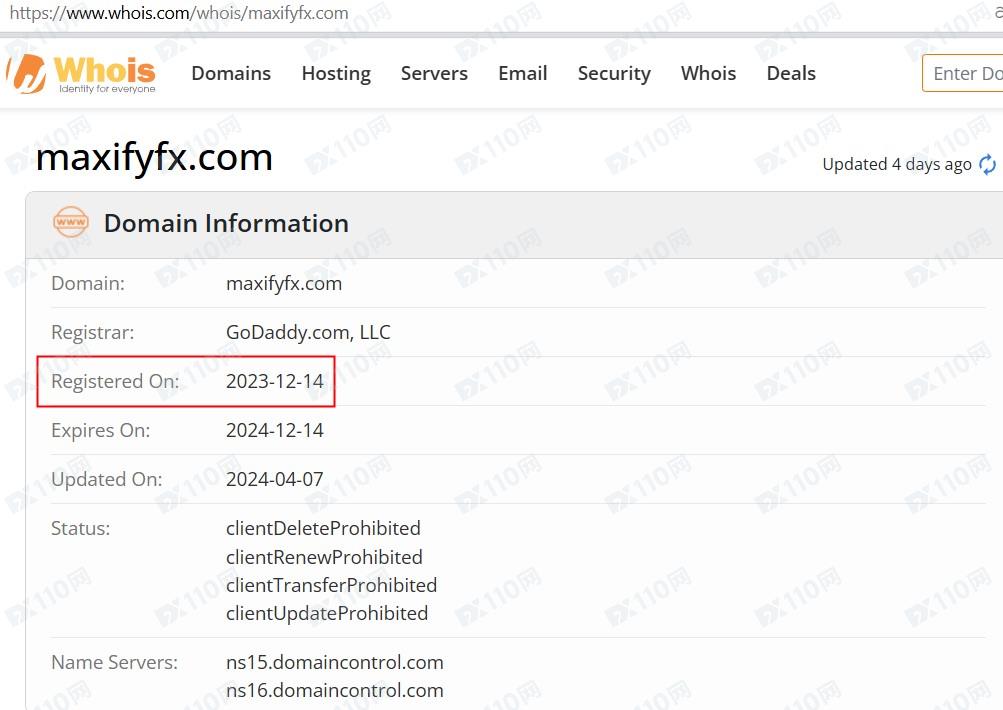
Task: Click the ns15.domaincontrol.com name server
Action: tap(335, 662)
